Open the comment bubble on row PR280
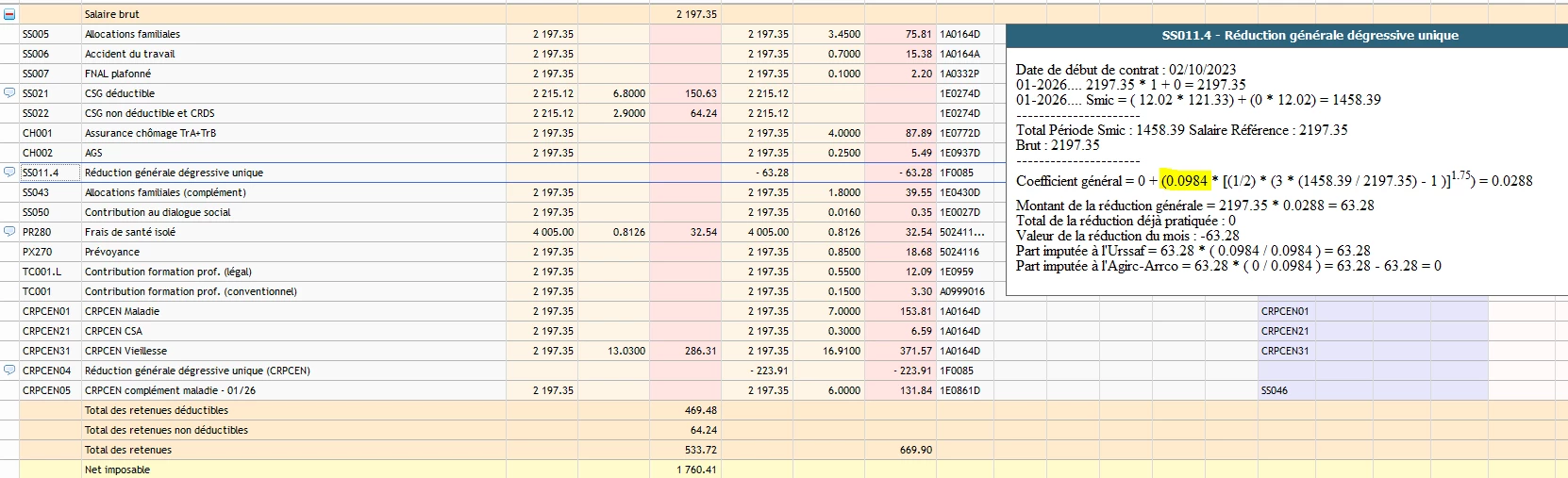This screenshot has height=478, width=1568. pyautogui.click(x=9, y=232)
